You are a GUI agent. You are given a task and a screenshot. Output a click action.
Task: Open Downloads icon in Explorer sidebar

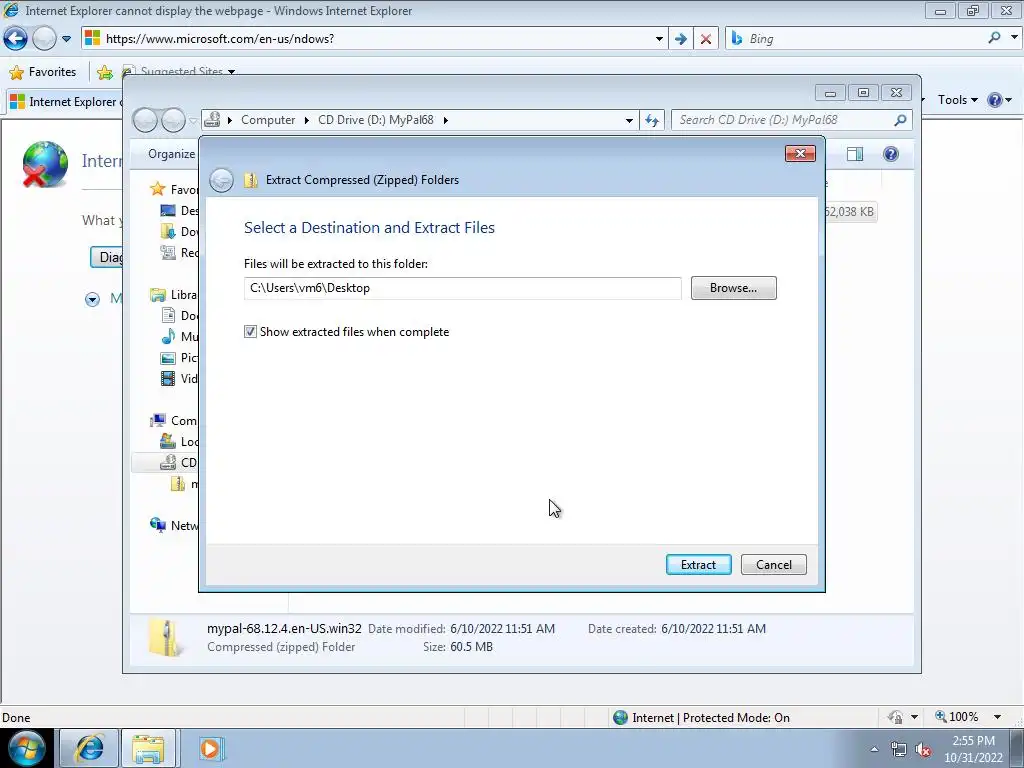(x=168, y=231)
